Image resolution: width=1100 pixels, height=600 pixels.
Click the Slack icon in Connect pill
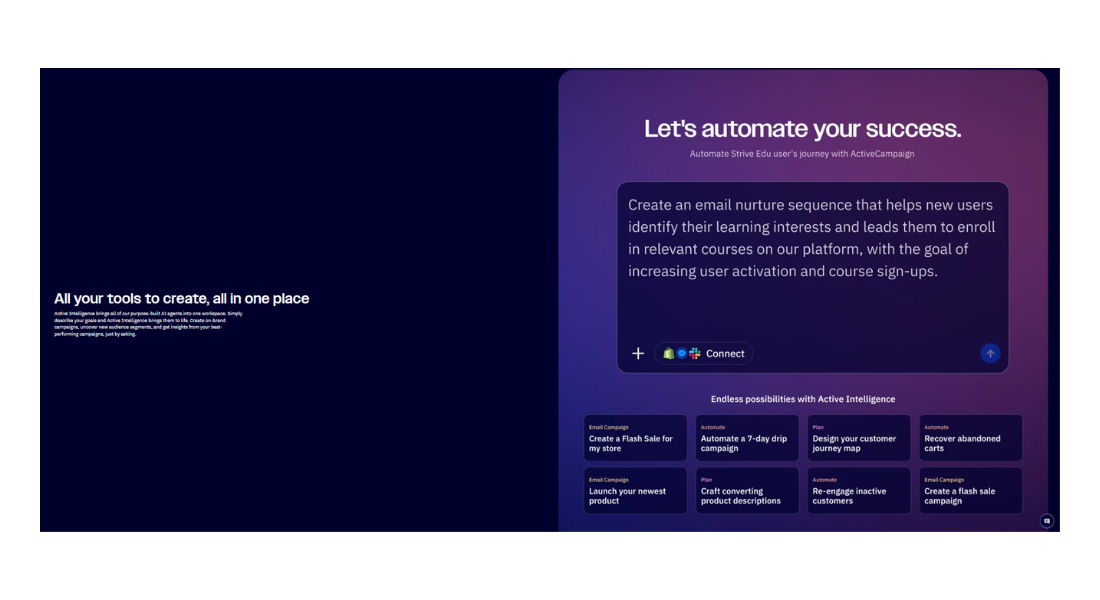click(695, 354)
